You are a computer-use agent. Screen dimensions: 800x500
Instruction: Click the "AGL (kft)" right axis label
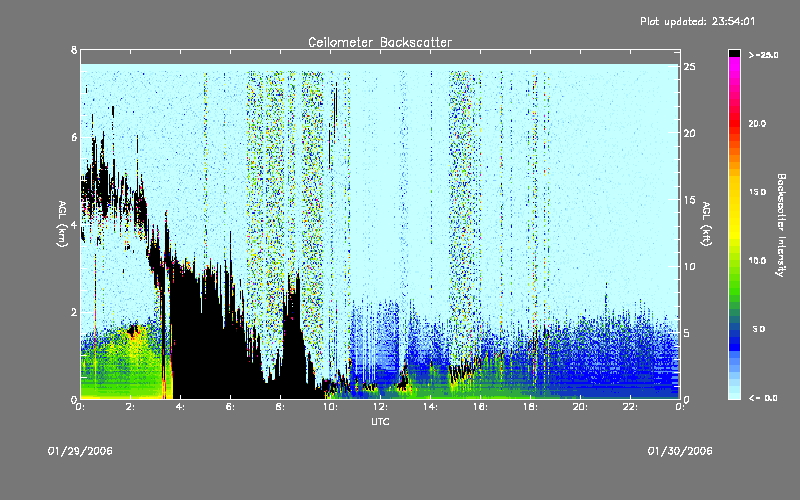click(x=706, y=223)
